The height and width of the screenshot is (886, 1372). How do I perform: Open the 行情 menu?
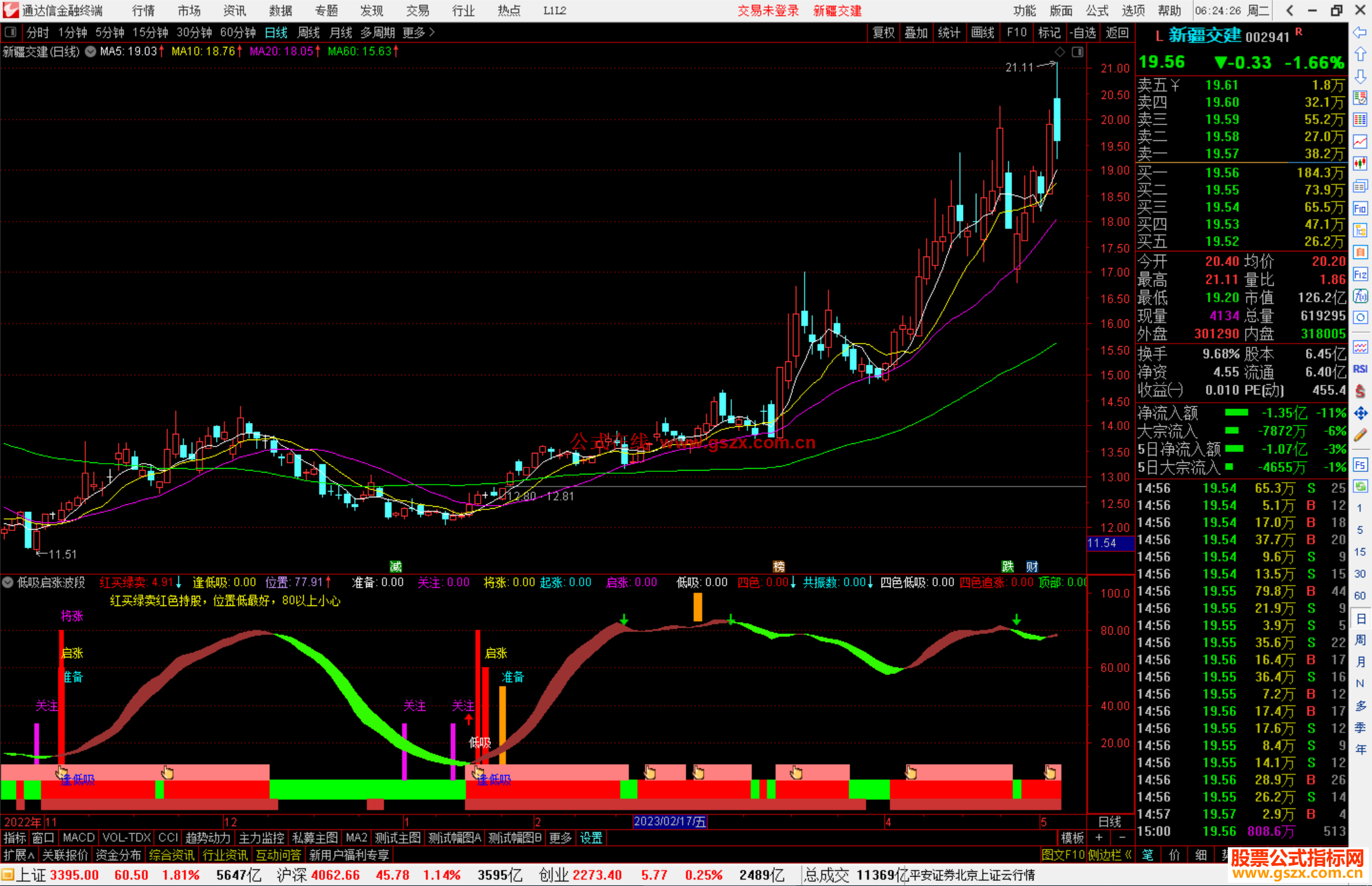coord(143,11)
